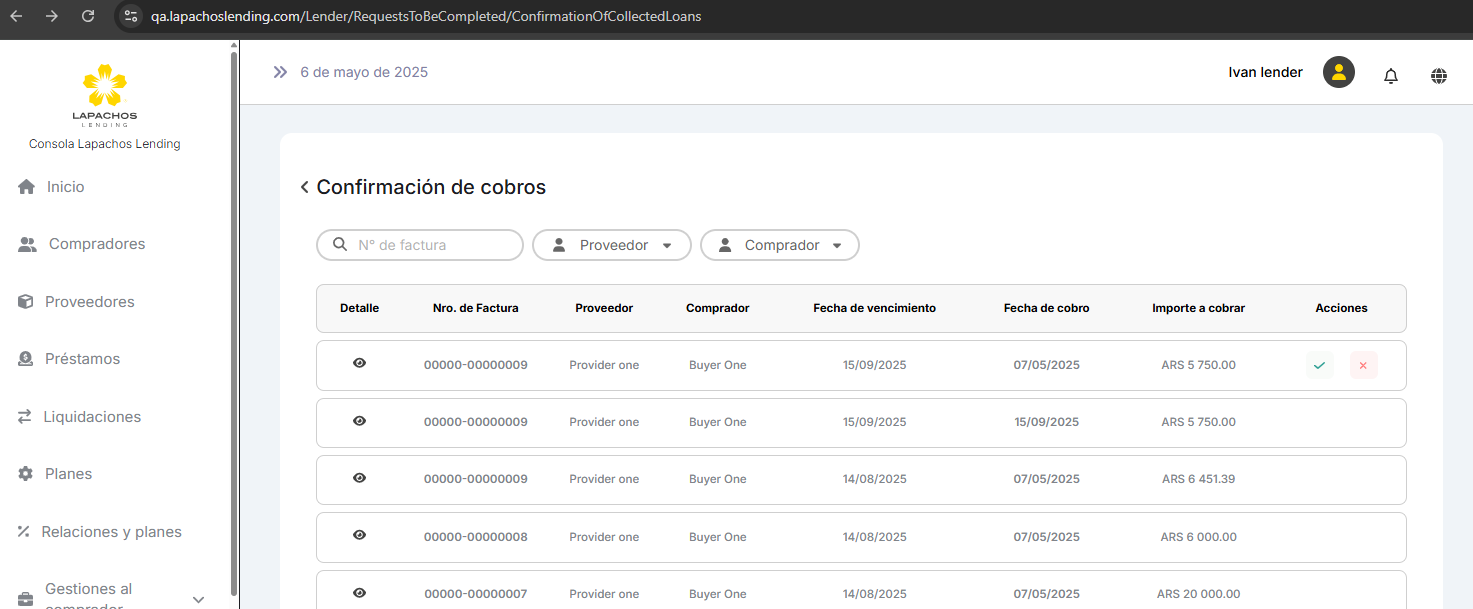View detail of the ARS 6 451.39 invoice

(x=360, y=478)
